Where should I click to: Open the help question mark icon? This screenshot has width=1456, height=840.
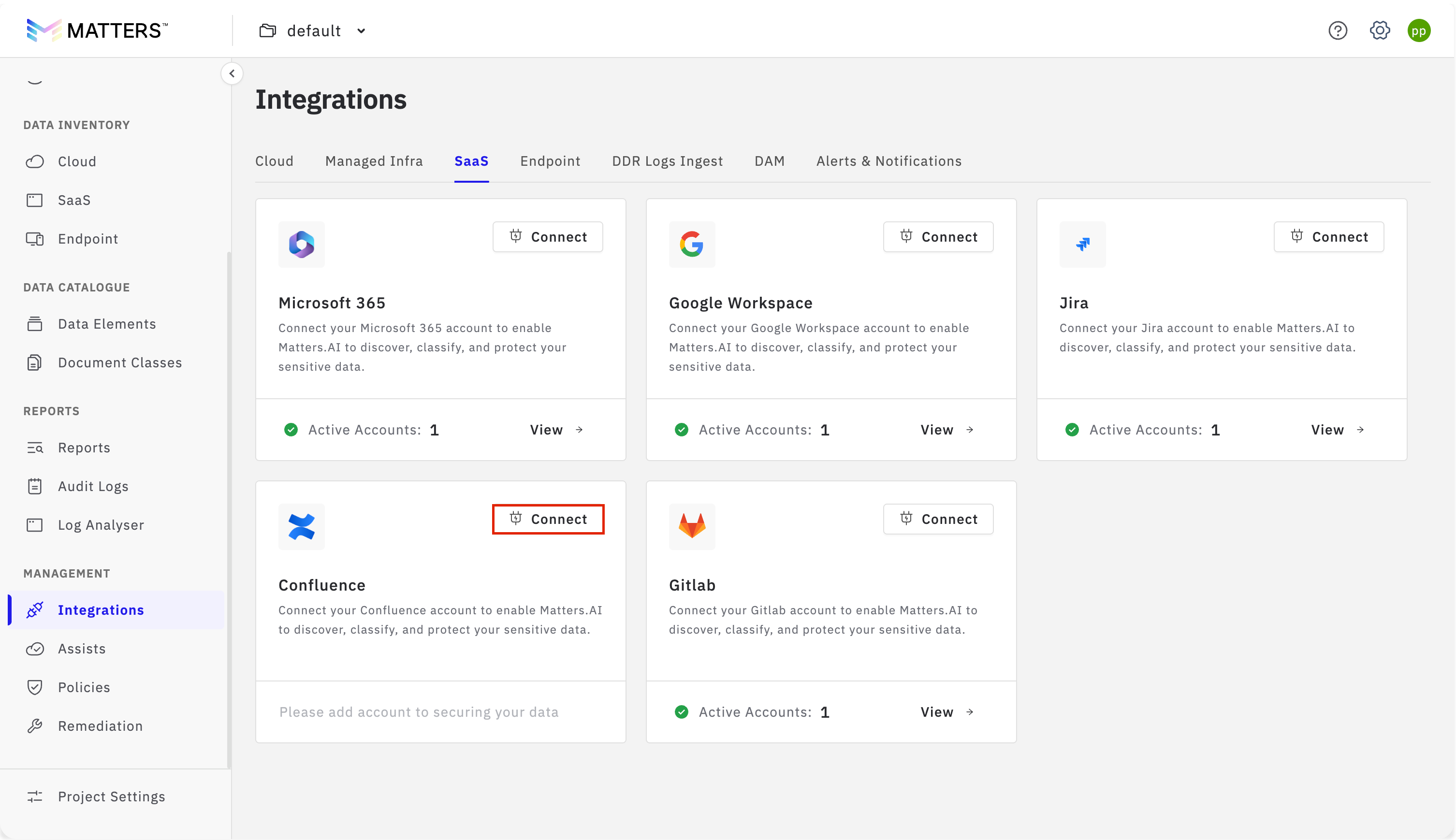[x=1338, y=30]
